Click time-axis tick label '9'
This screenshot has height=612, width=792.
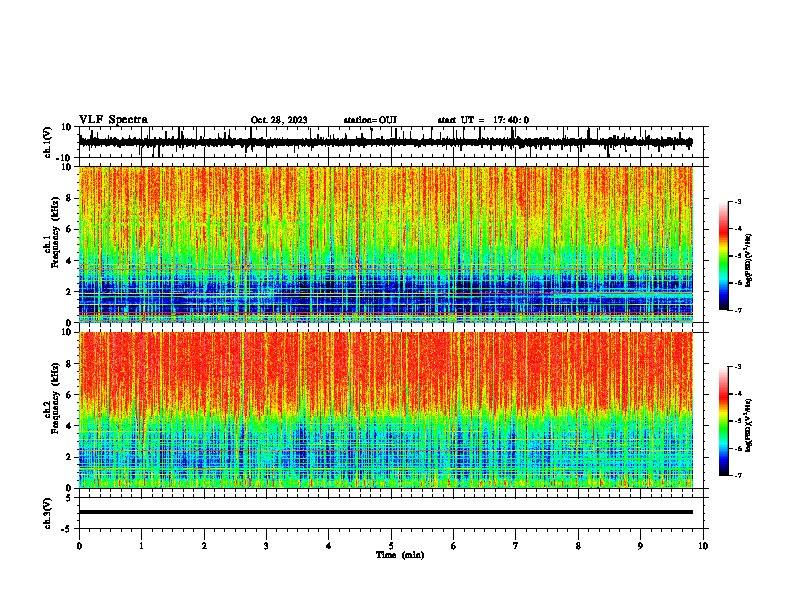click(640, 546)
